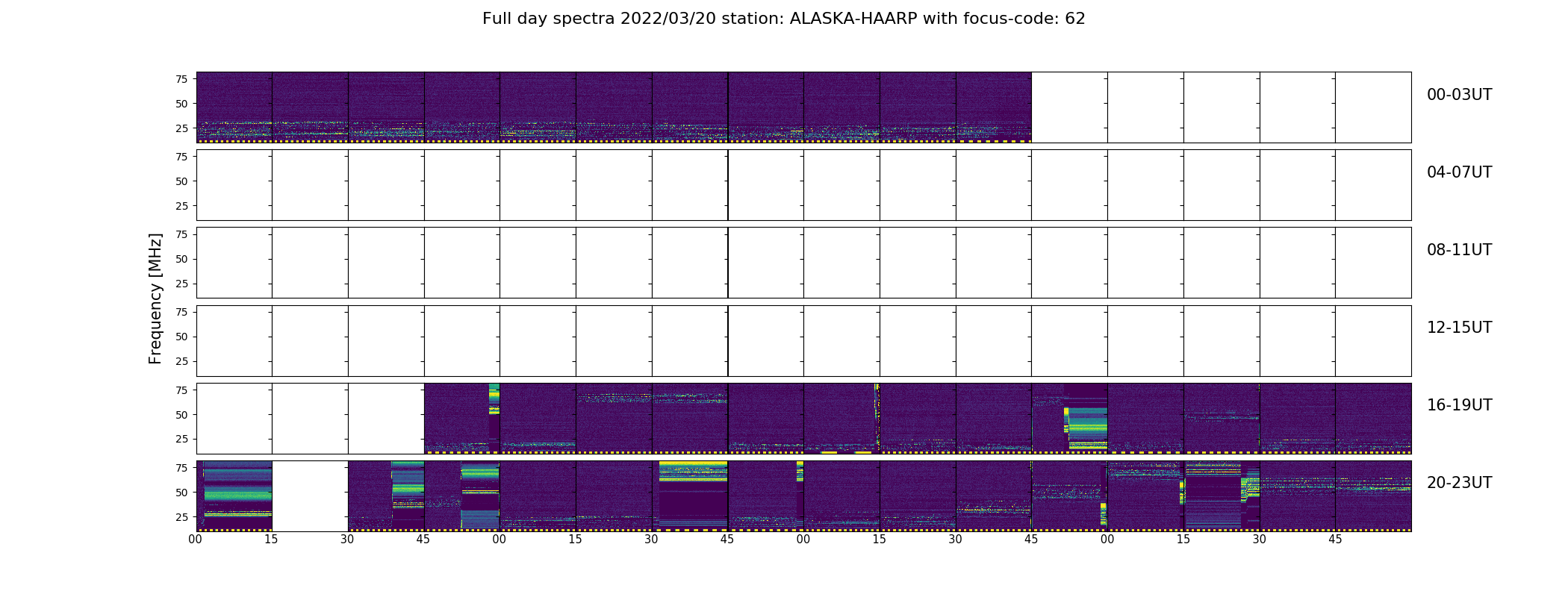Select the '50' y-tick of the 12-15UT row
This screenshot has width=1568, height=597.
tap(181, 337)
